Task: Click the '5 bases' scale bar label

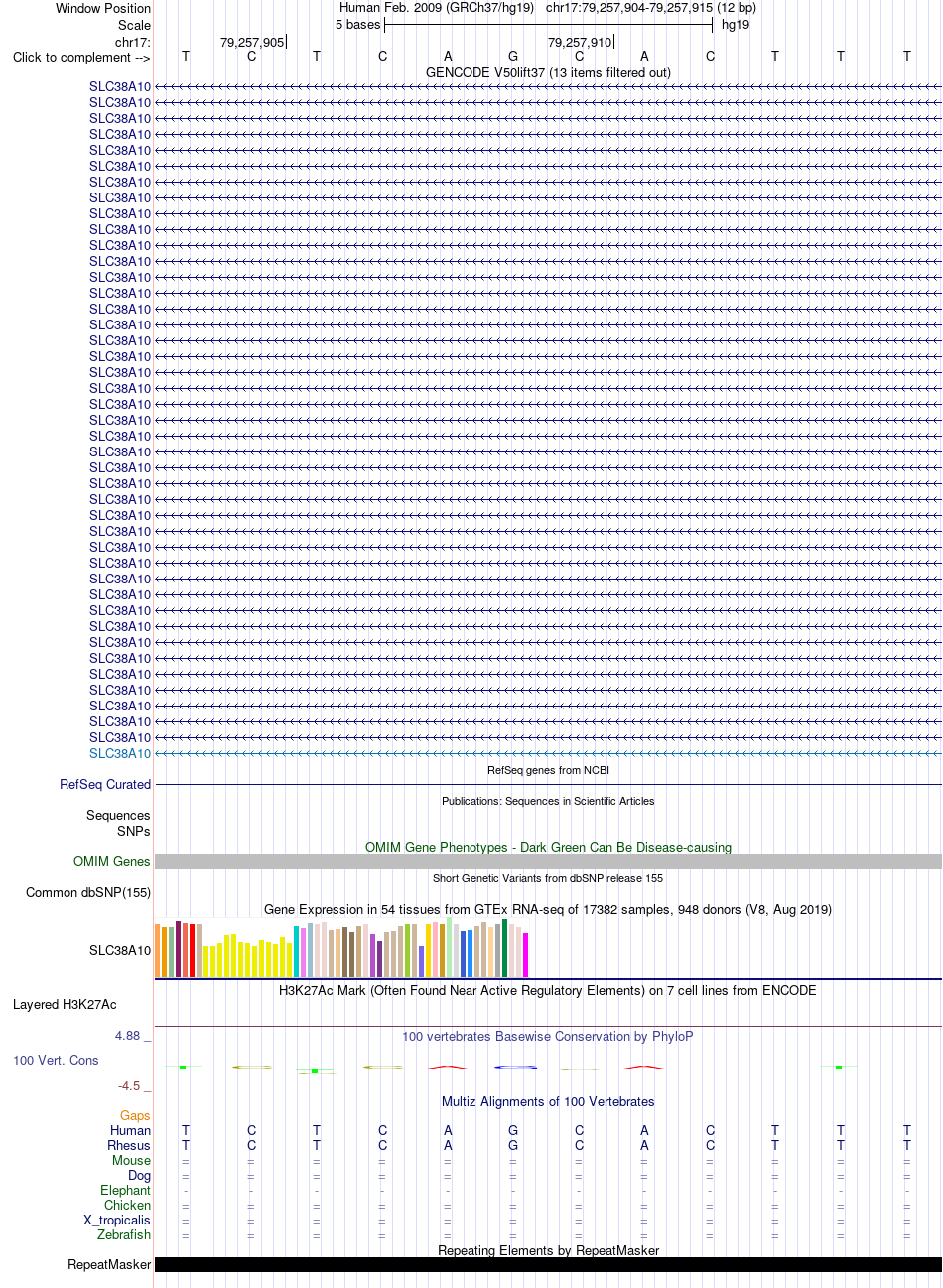Action: (357, 24)
